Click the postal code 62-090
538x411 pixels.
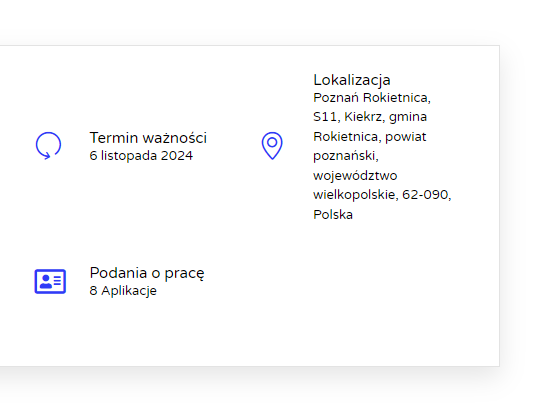click(426, 195)
